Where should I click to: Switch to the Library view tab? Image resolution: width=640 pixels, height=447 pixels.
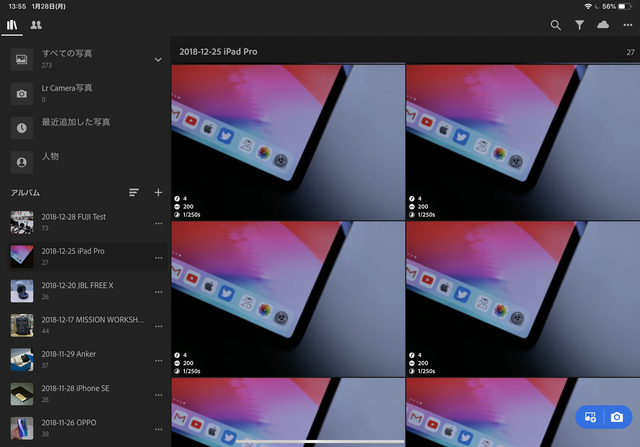click(13, 25)
